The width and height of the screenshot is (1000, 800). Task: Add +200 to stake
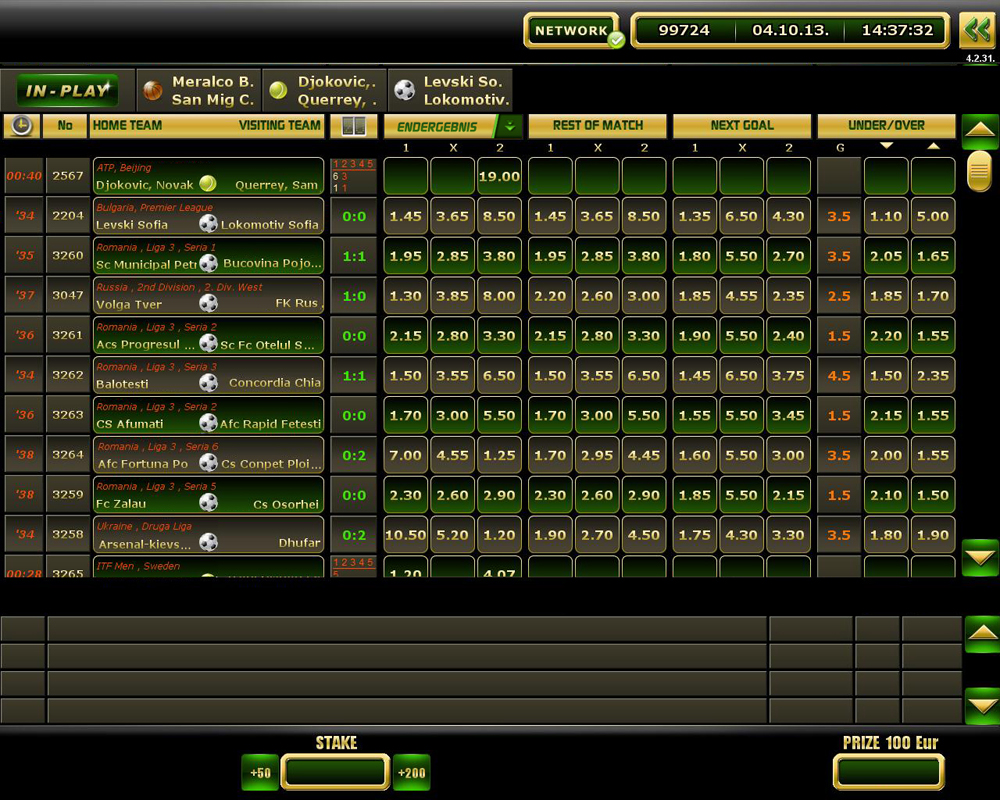(x=411, y=773)
